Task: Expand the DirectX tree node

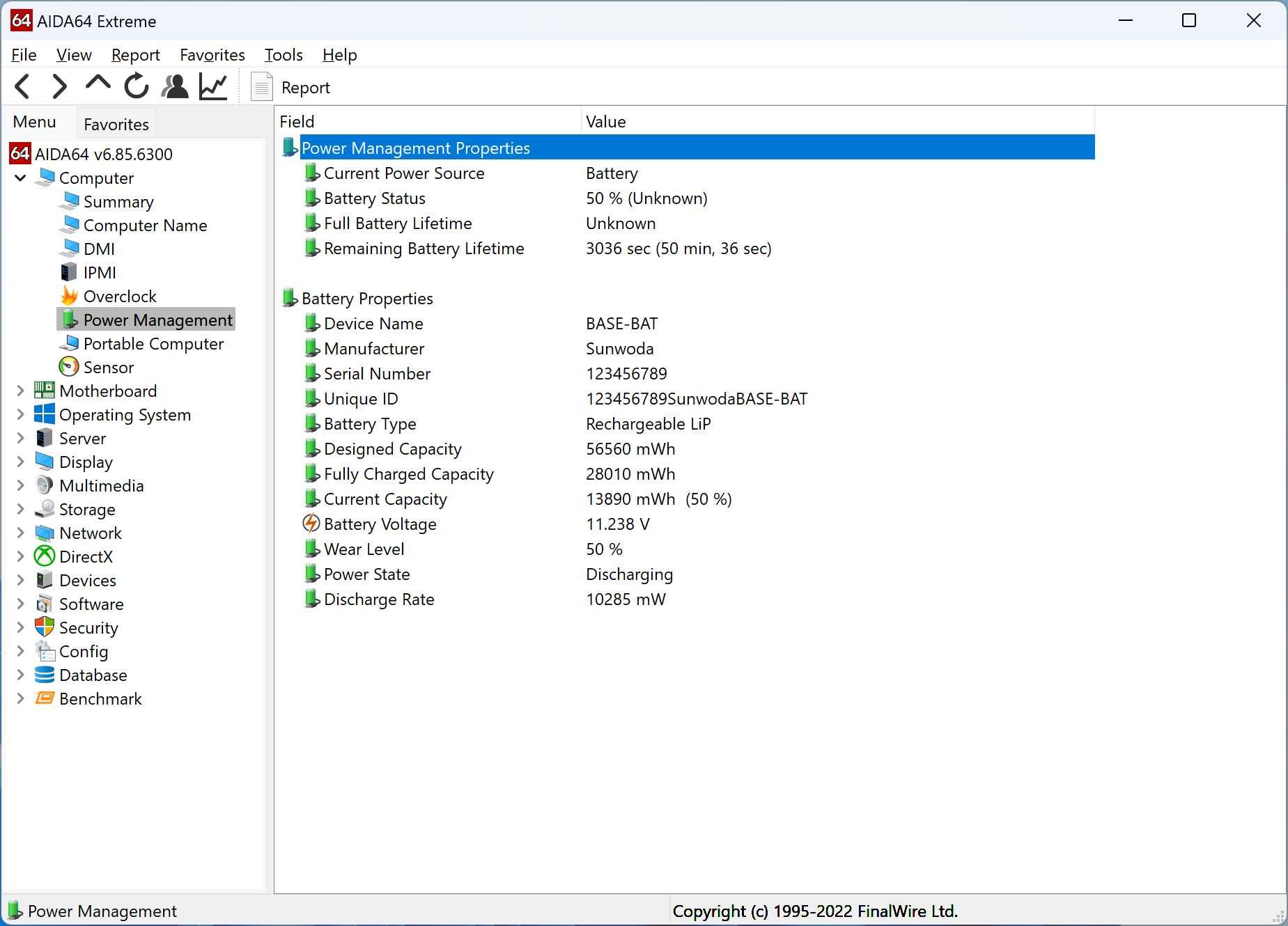Action: pos(20,556)
